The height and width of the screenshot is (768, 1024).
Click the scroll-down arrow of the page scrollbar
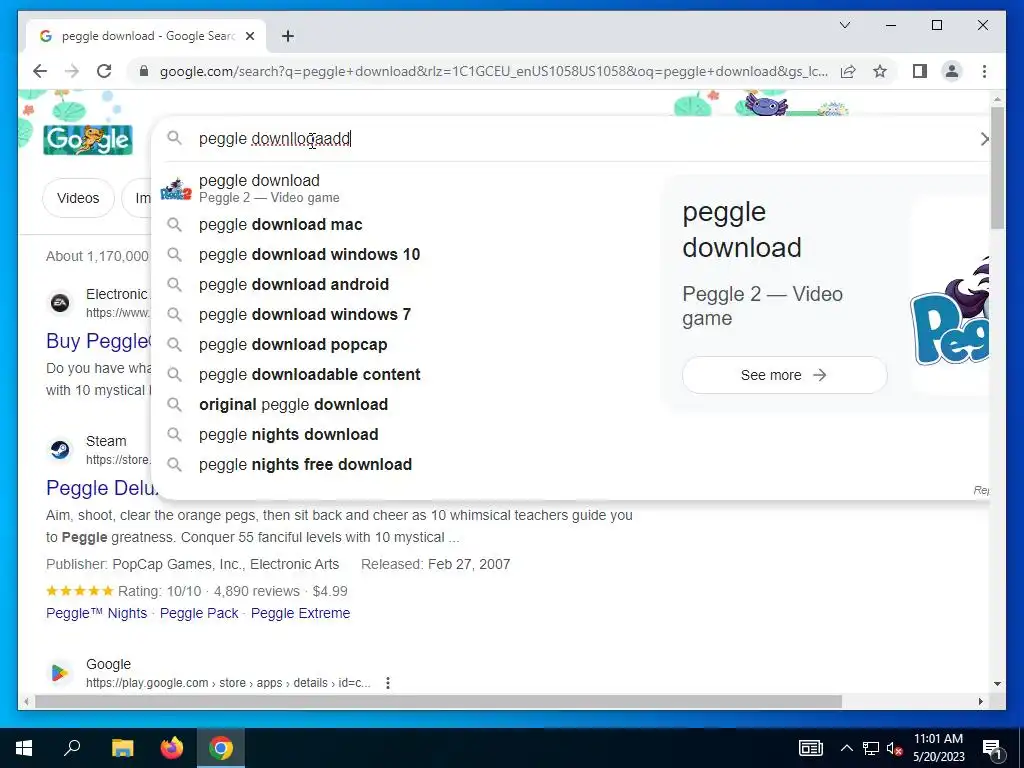997,684
